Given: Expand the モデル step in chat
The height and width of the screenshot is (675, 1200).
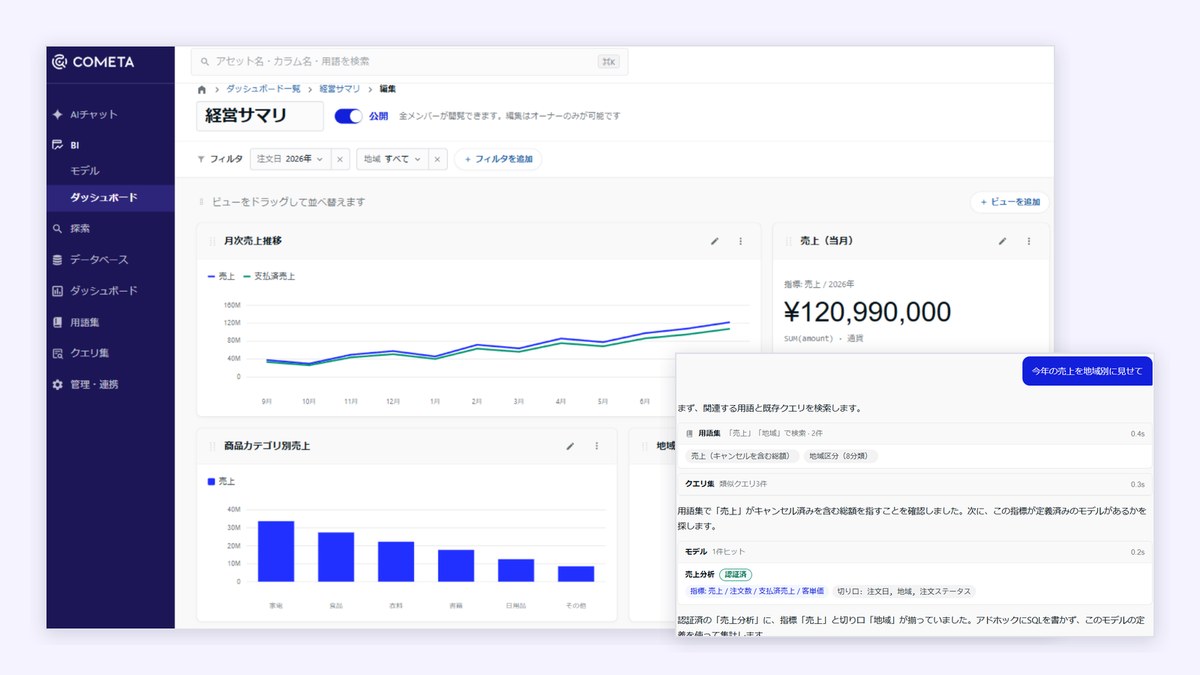Looking at the screenshot, I should tap(915, 552).
